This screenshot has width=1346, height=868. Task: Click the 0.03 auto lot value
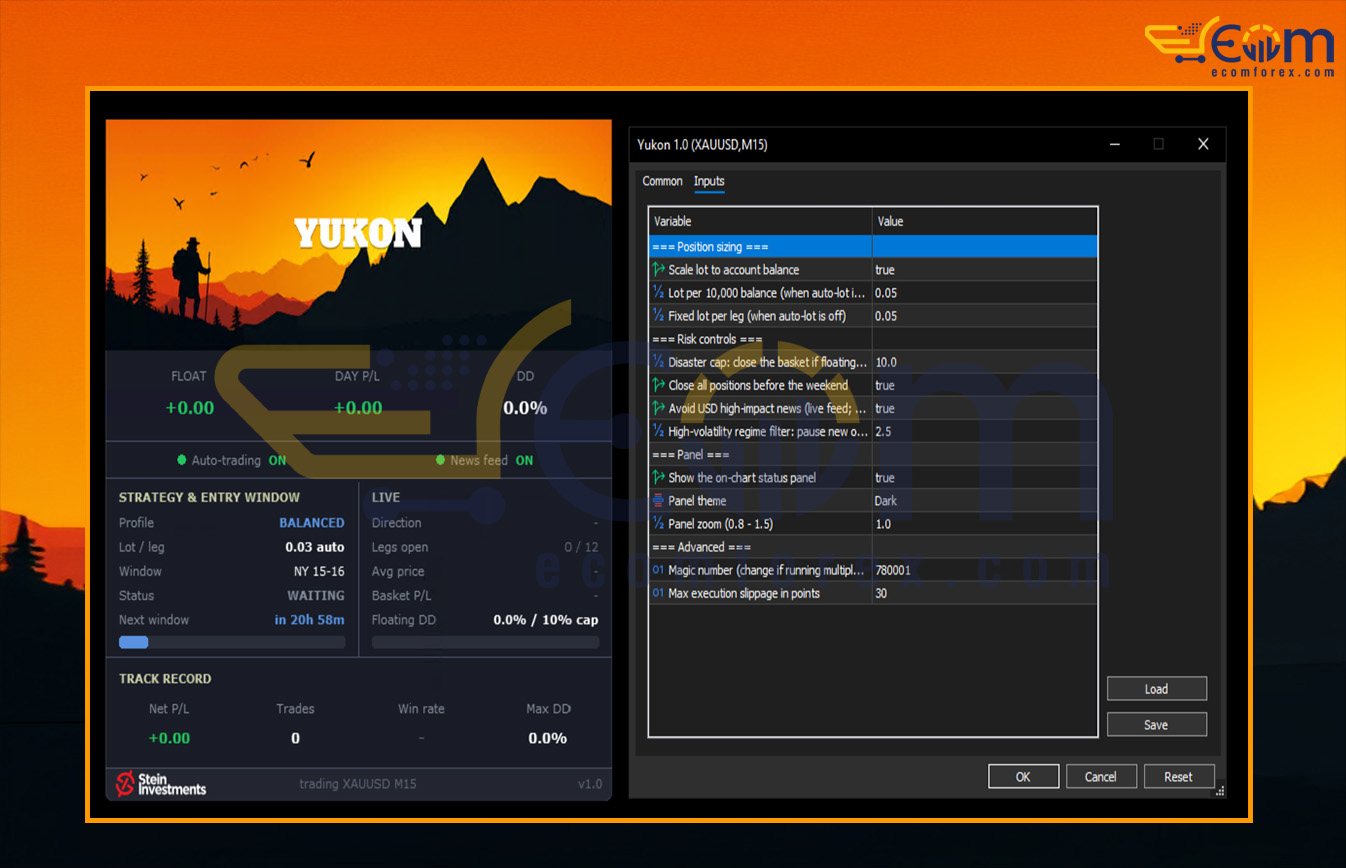314,547
